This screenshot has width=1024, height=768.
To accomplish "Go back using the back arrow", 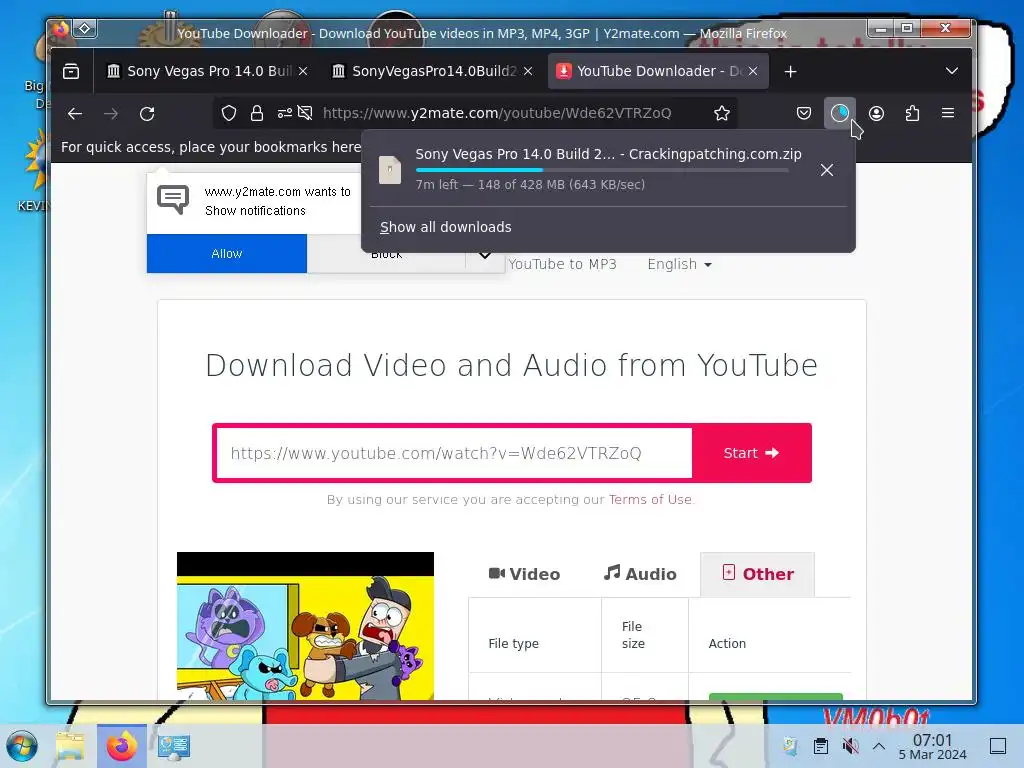I will pos(75,114).
